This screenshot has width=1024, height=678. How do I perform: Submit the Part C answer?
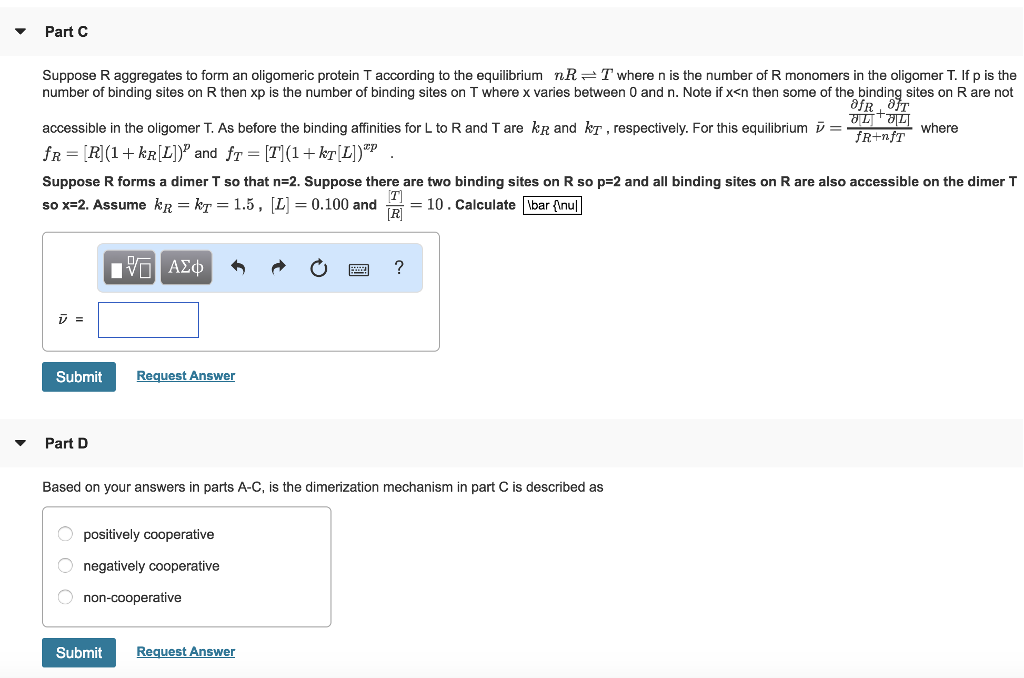[78, 376]
